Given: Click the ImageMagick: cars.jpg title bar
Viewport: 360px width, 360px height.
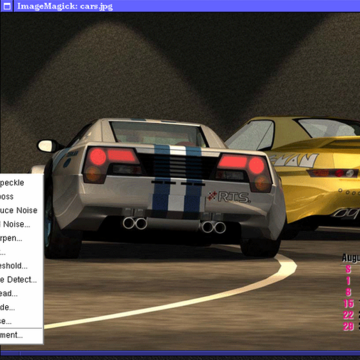Looking at the screenshot, I should point(187,6).
